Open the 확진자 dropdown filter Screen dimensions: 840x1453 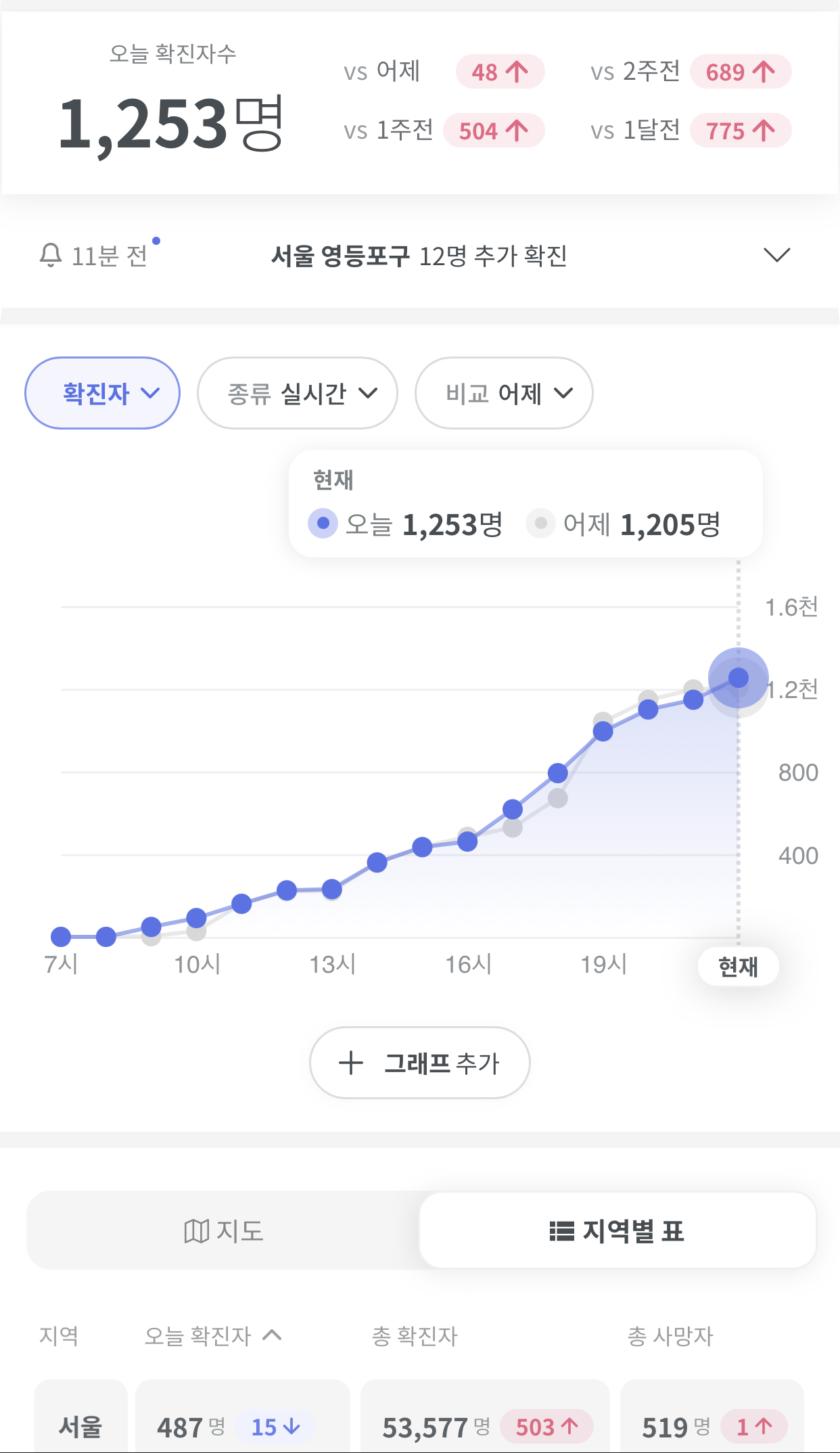coord(102,393)
